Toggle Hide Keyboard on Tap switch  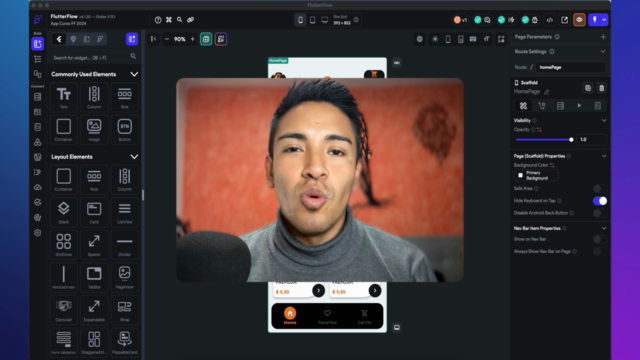click(x=600, y=201)
